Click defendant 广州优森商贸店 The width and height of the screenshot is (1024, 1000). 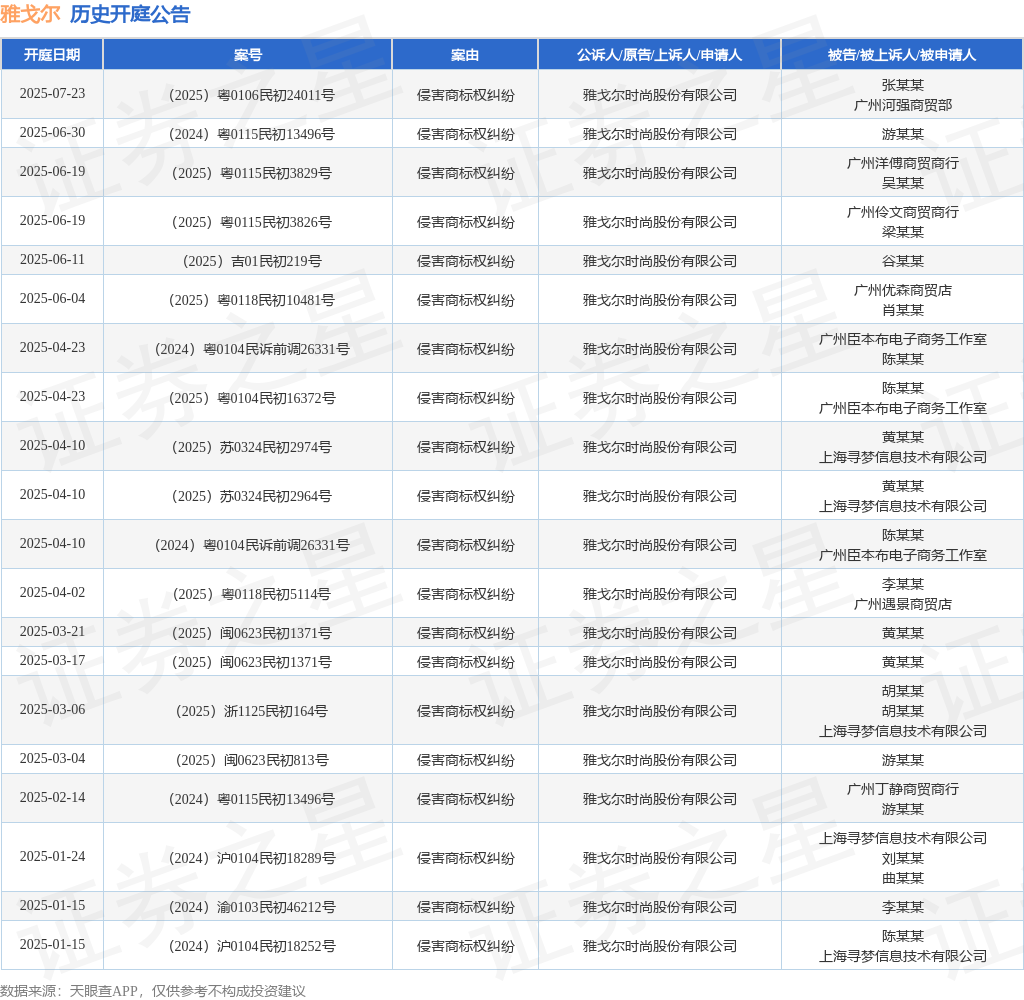[x=903, y=290]
